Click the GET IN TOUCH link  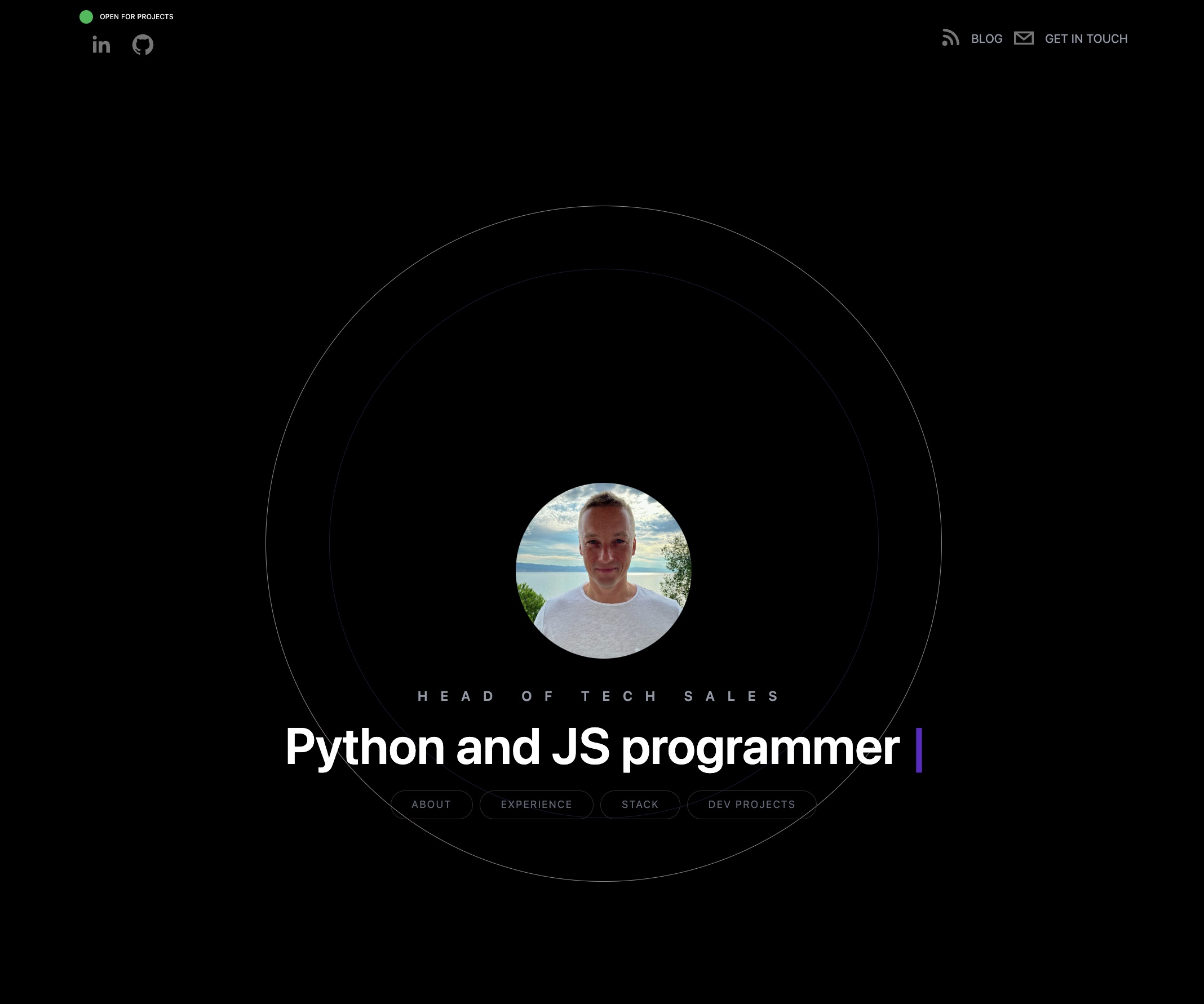tap(1085, 39)
